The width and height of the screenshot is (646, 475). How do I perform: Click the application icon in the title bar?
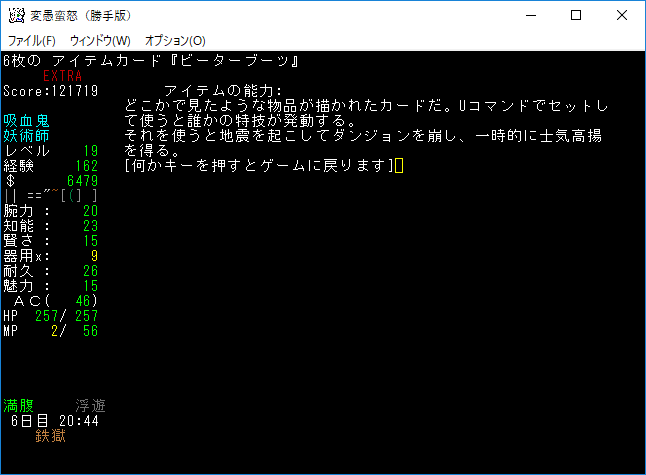tap(16, 16)
